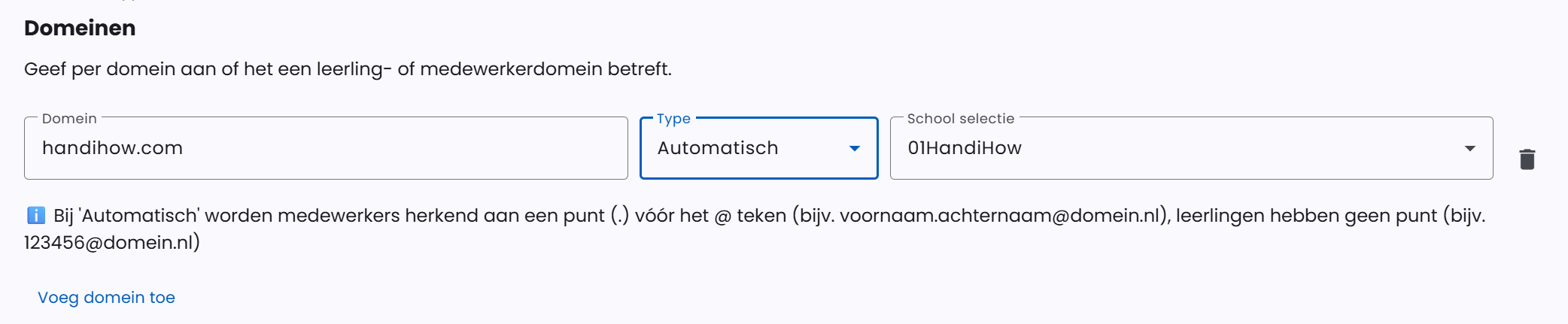Open the Type dropdown arrow

(x=854, y=149)
